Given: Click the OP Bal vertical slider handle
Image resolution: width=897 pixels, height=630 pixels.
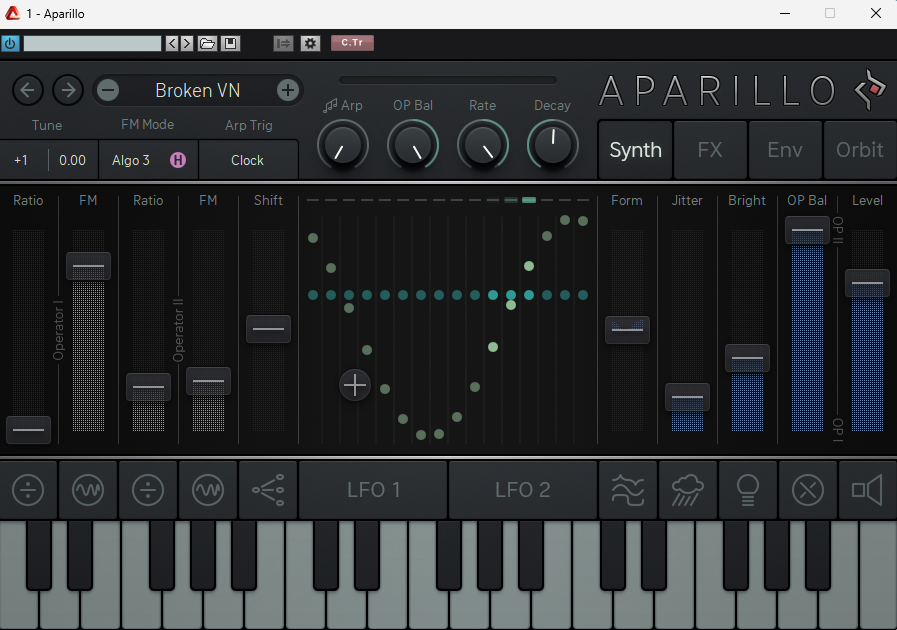Looking at the screenshot, I should (807, 231).
